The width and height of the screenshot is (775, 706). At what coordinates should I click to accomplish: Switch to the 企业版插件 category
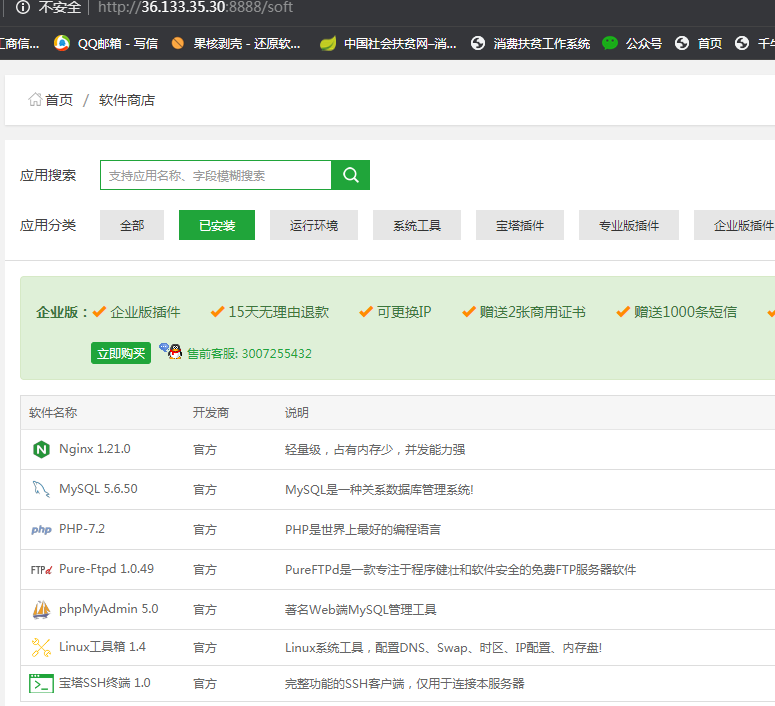735,225
